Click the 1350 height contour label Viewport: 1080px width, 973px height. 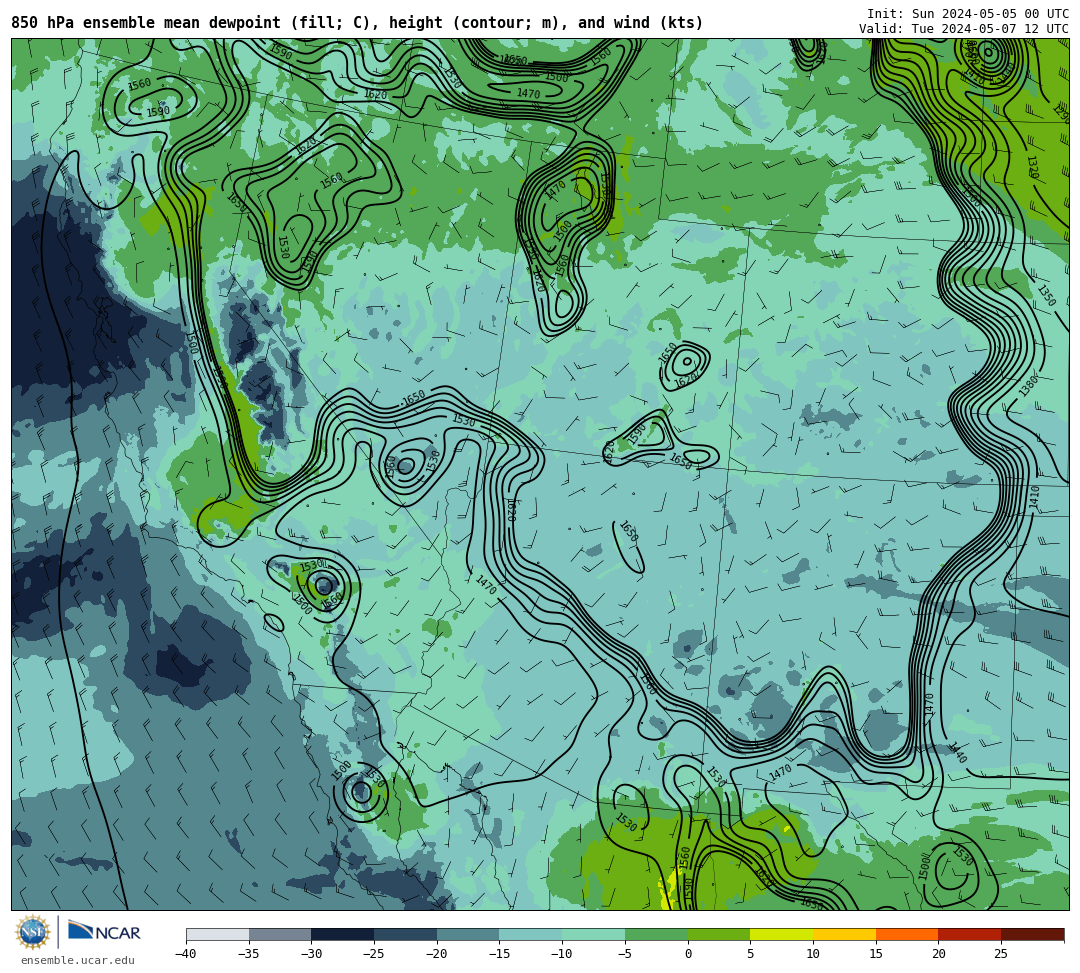coord(1046,295)
